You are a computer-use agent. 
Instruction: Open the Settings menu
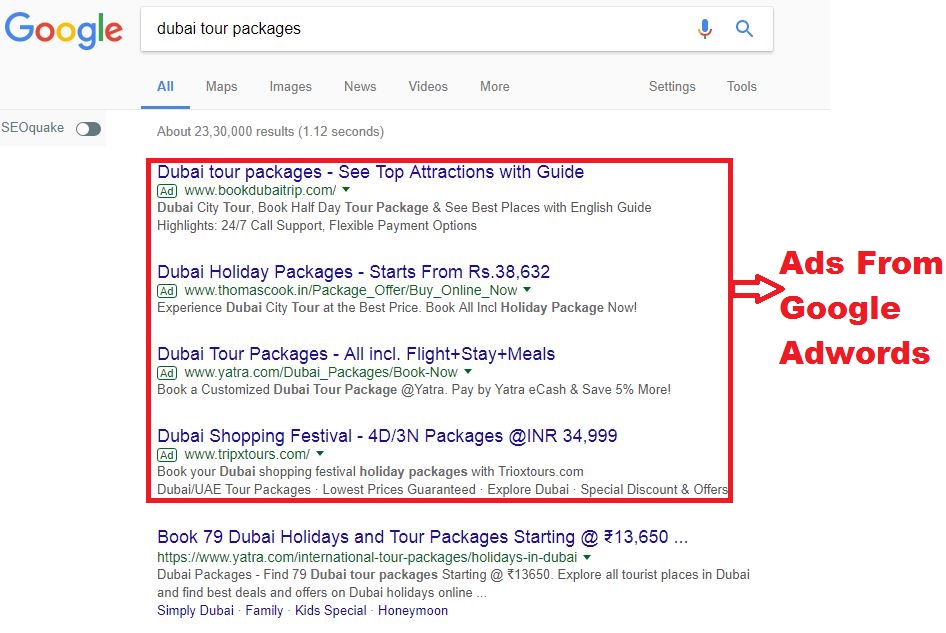672,86
